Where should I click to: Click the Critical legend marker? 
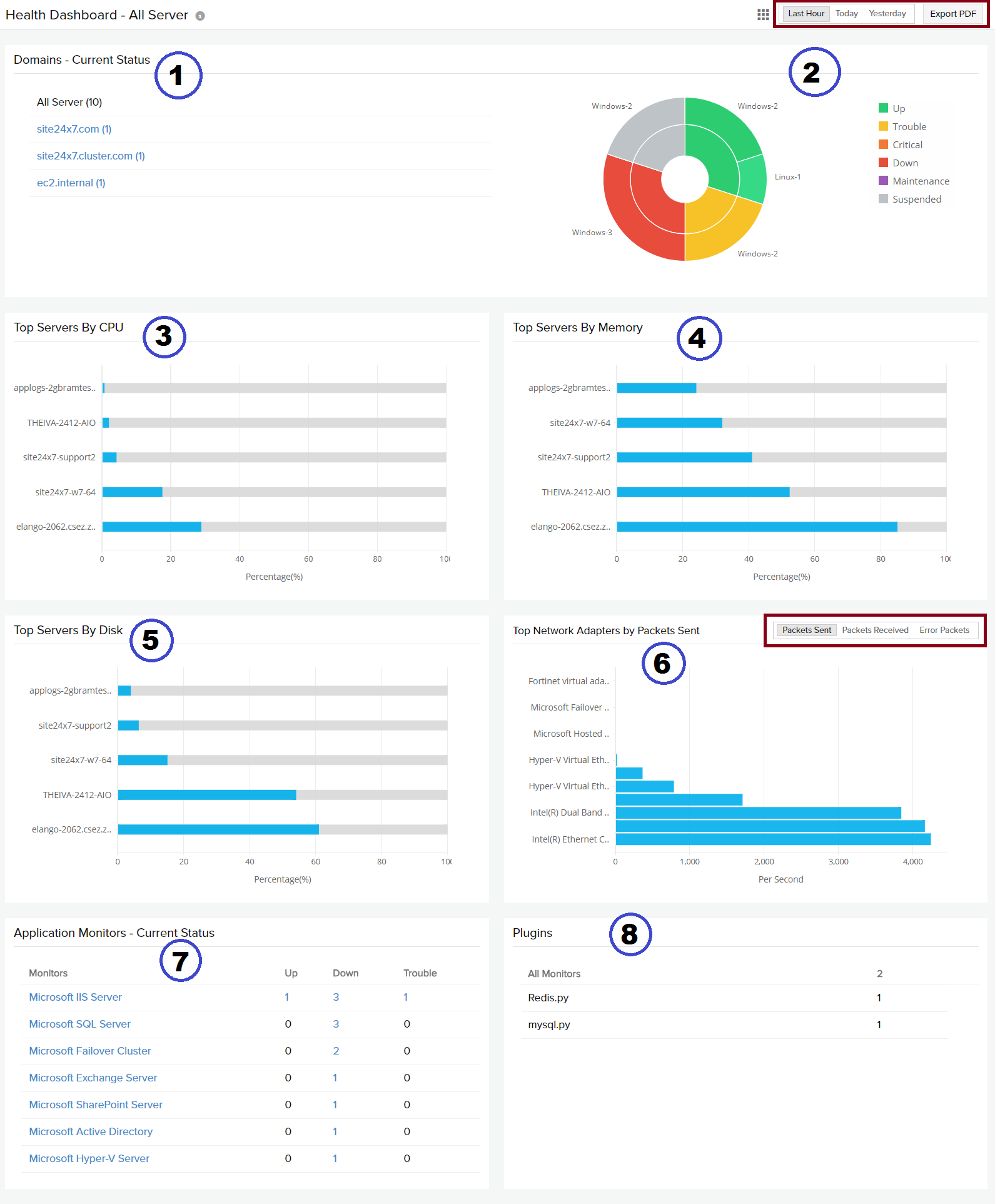pyautogui.click(x=883, y=144)
